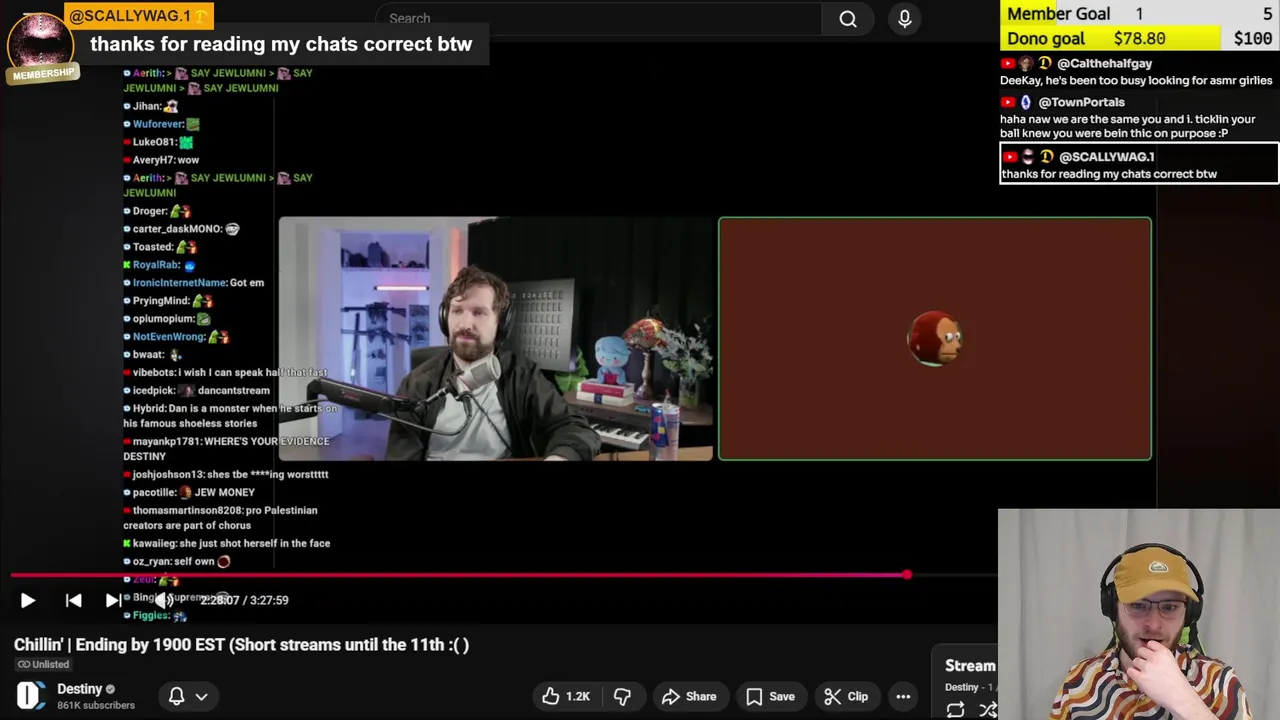Screen dimensions: 1280x720
Task: Click chat line 'oz_ryan: self own'
Action: pos(177,562)
